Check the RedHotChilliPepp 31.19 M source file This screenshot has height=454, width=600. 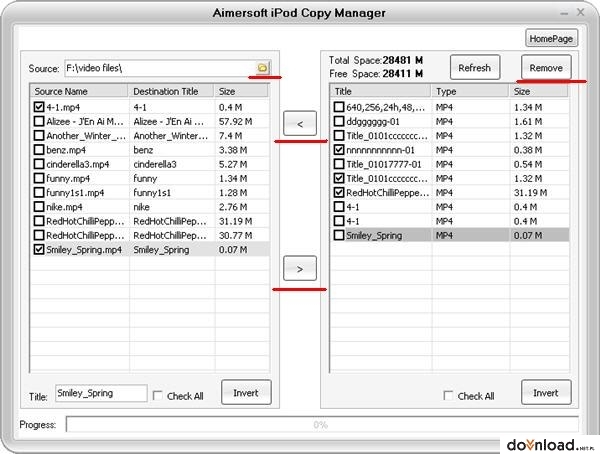coord(39,221)
